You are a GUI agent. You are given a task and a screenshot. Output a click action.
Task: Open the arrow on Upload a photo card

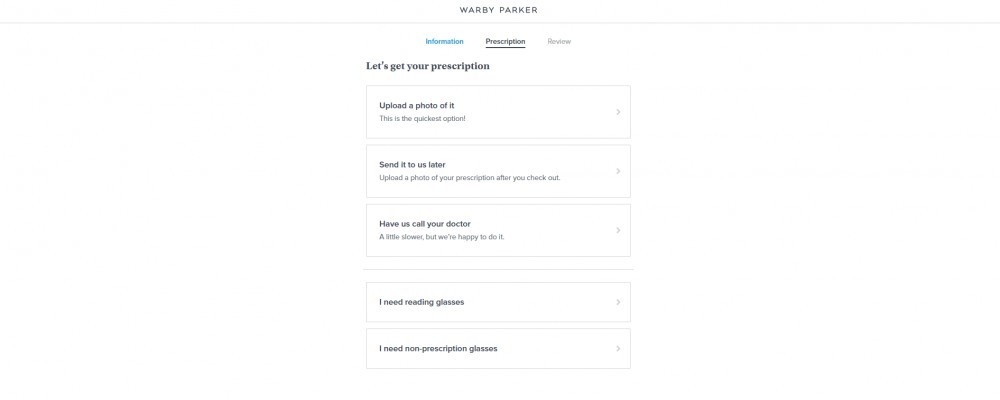click(x=618, y=112)
